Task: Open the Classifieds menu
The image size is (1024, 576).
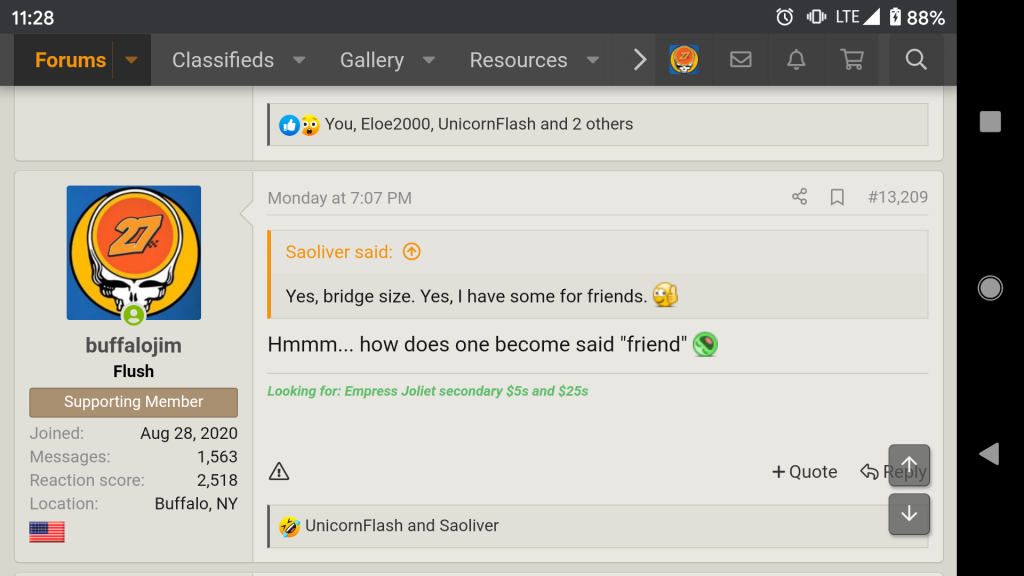Action: pyautogui.click(x=223, y=60)
